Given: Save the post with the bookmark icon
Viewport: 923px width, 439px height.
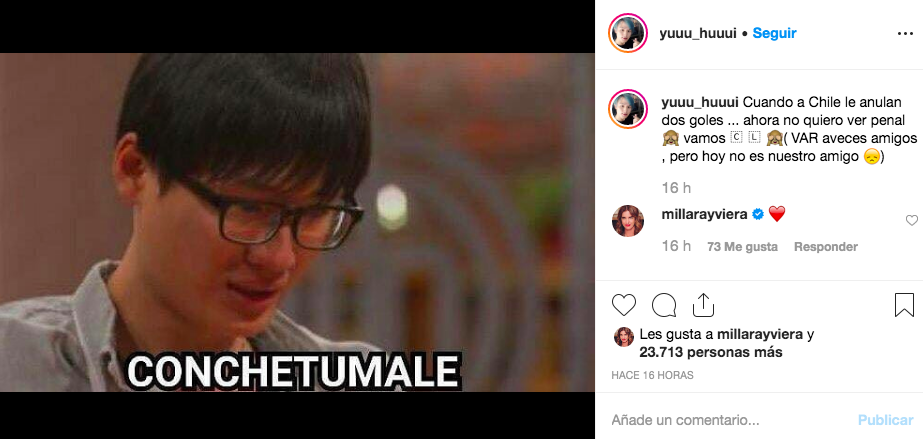Looking at the screenshot, I should coord(904,305).
